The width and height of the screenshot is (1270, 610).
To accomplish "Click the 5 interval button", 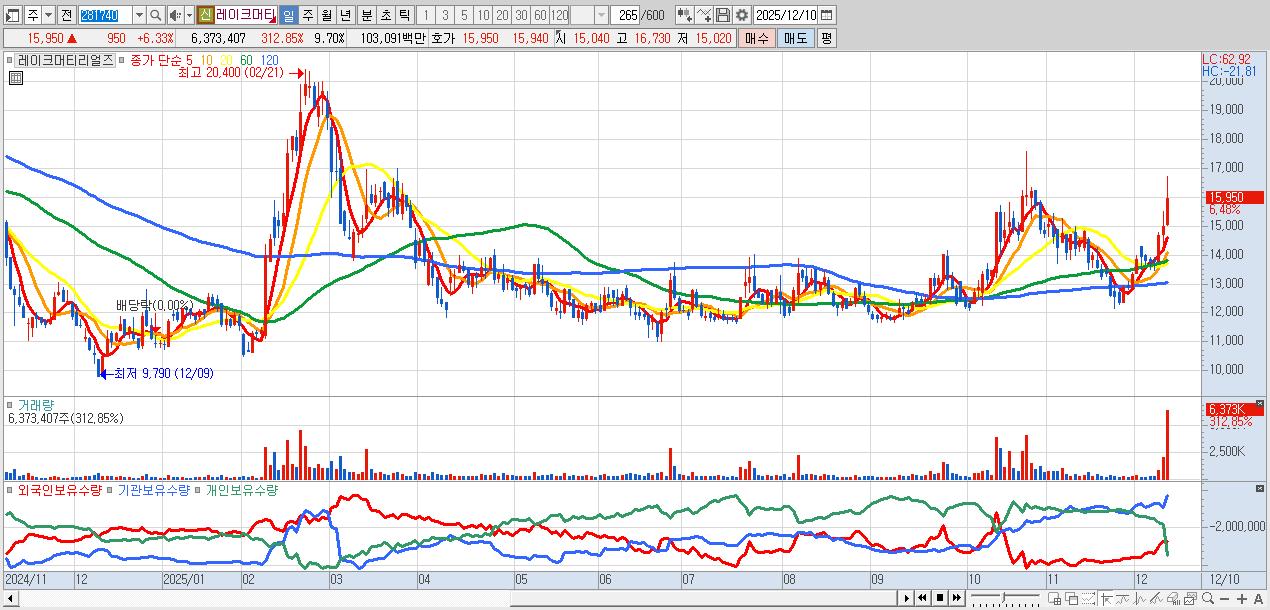I will [464, 16].
